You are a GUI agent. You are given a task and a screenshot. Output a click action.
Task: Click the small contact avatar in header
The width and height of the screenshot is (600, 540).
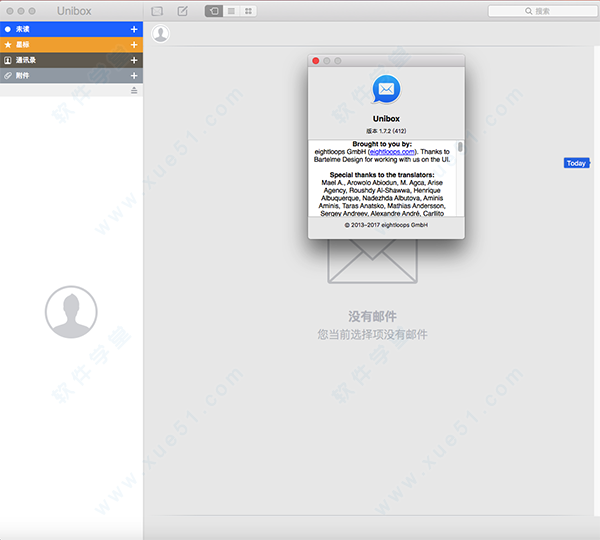click(160, 34)
